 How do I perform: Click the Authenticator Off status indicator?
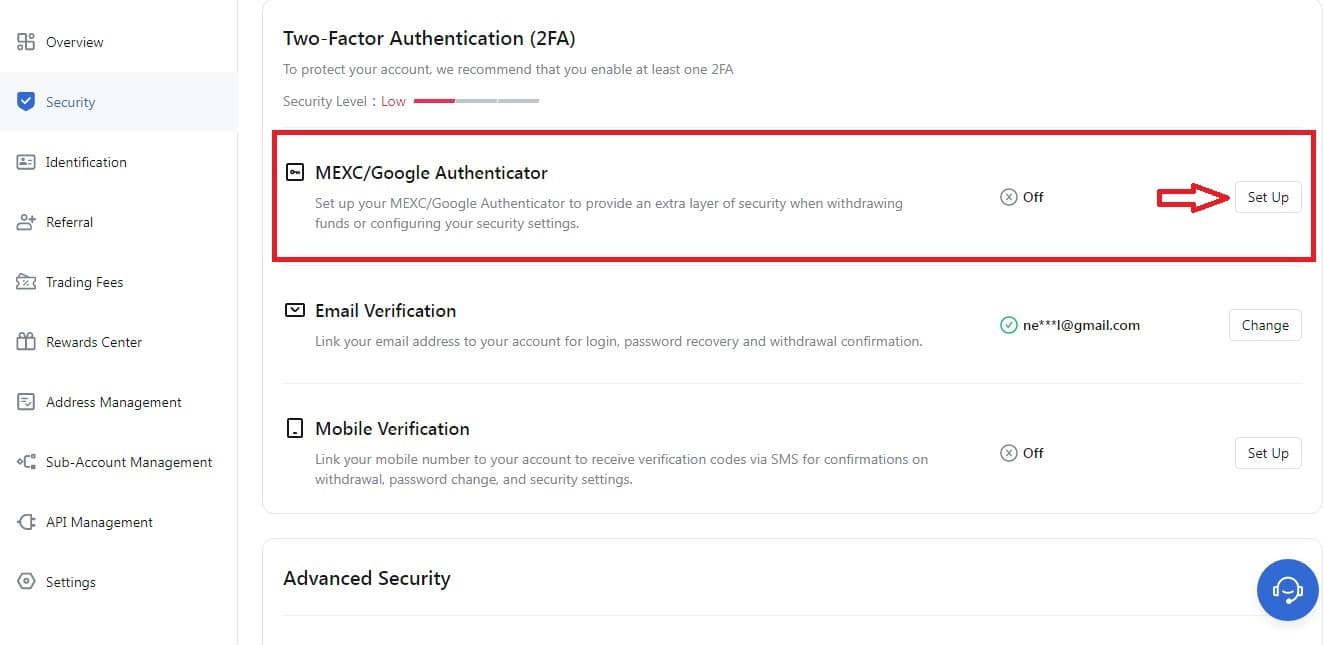pyautogui.click(x=1022, y=197)
